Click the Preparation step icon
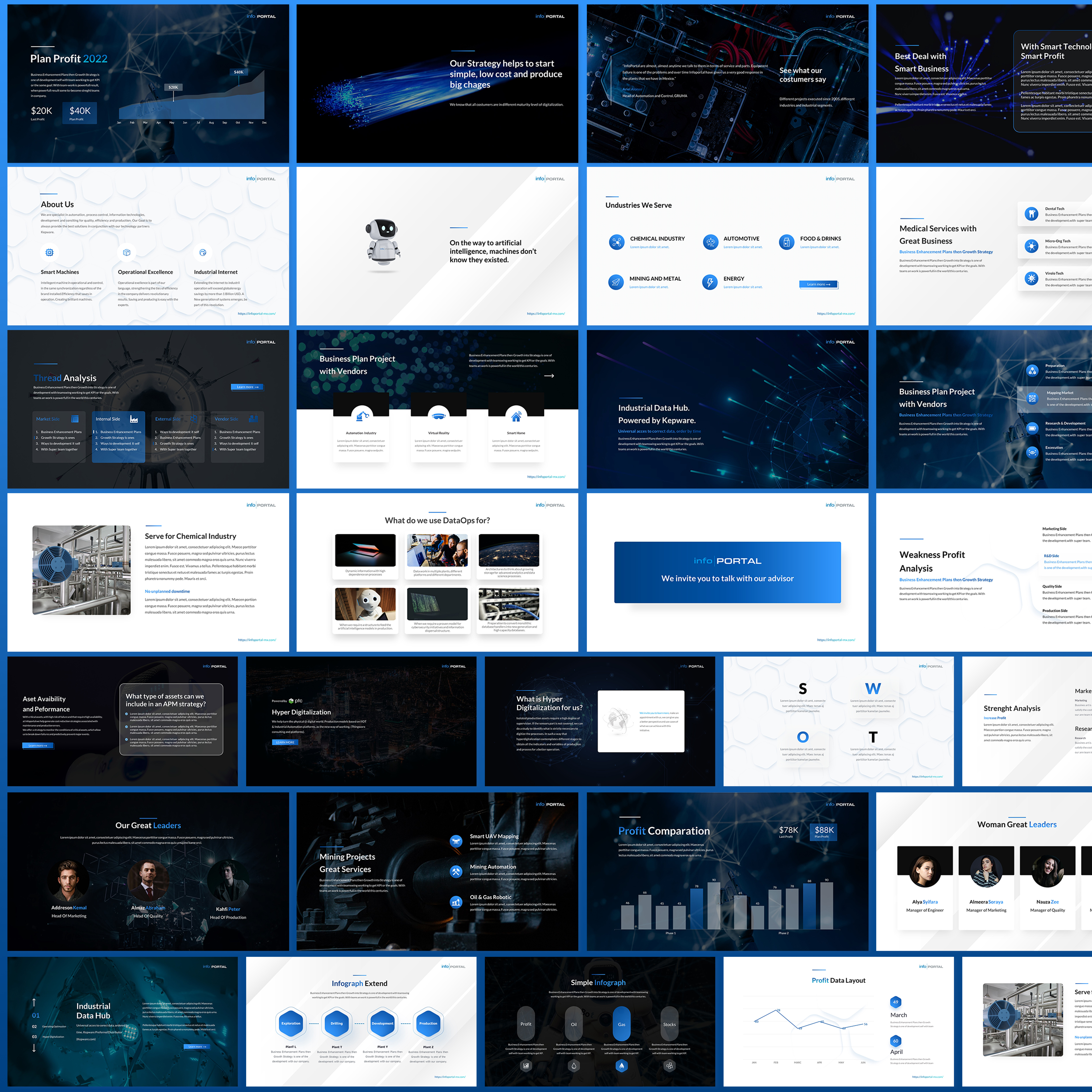The image size is (1092, 1092). (1032, 371)
